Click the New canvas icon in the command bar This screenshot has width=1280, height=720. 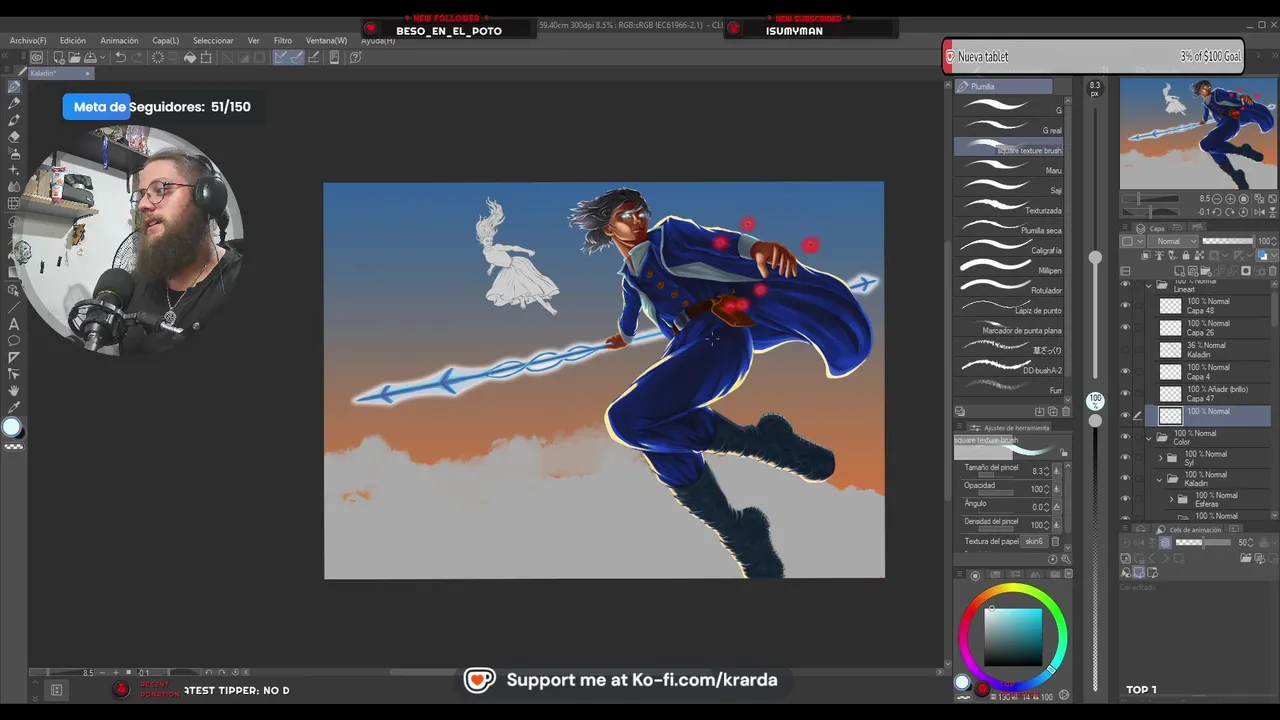59,57
